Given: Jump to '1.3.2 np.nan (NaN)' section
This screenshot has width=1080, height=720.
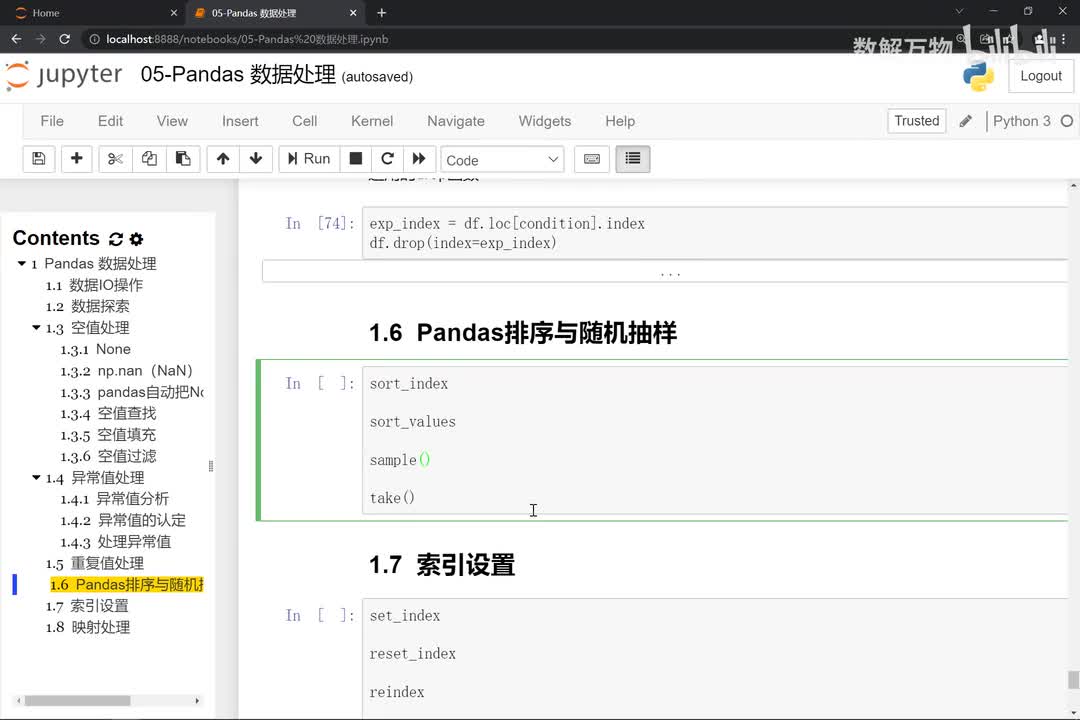Looking at the screenshot, I should 126,371.
